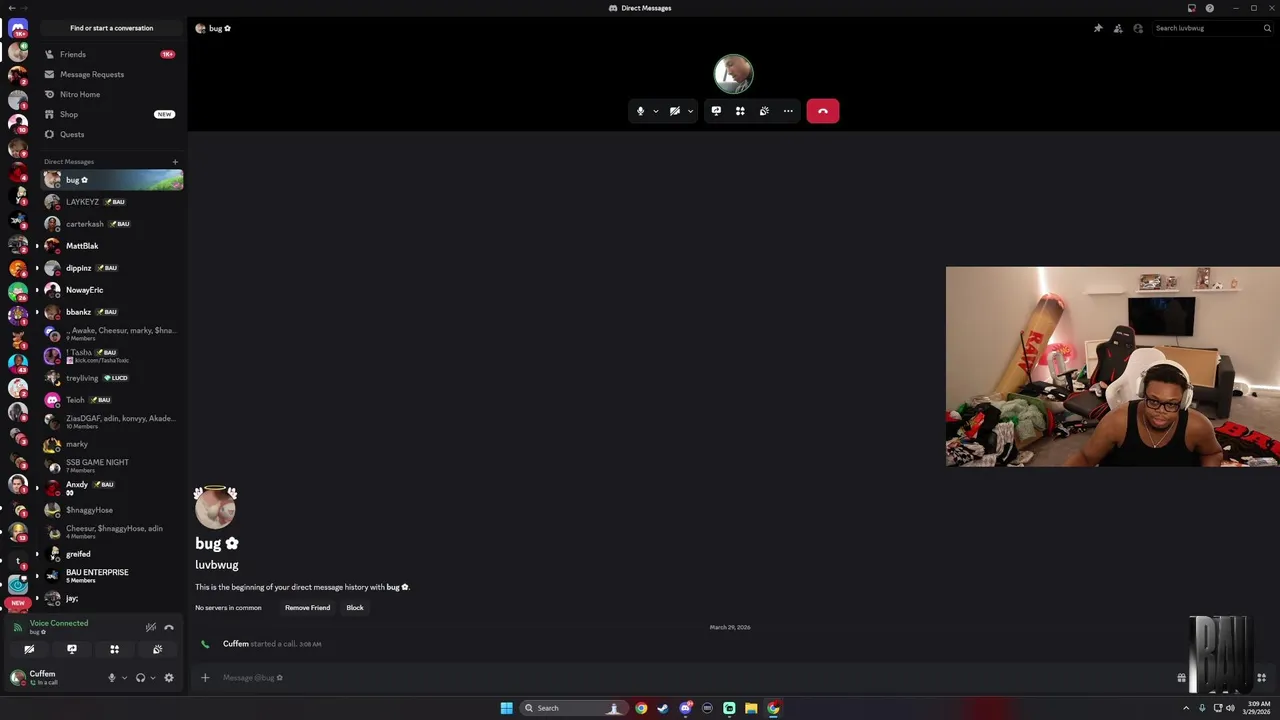Image resolution: width=1280 pixels, height=720 pixels.
Task: Open the Anxdy direct message
Action: click(x=111, y=488)
